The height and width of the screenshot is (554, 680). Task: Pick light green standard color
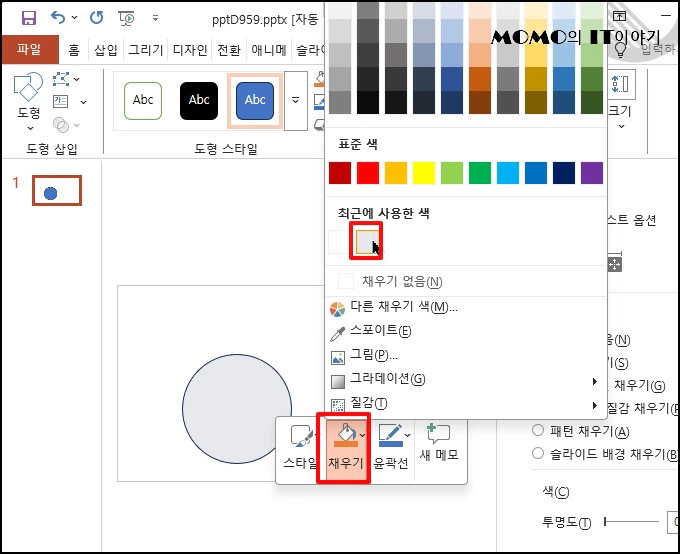pos(452,173)
